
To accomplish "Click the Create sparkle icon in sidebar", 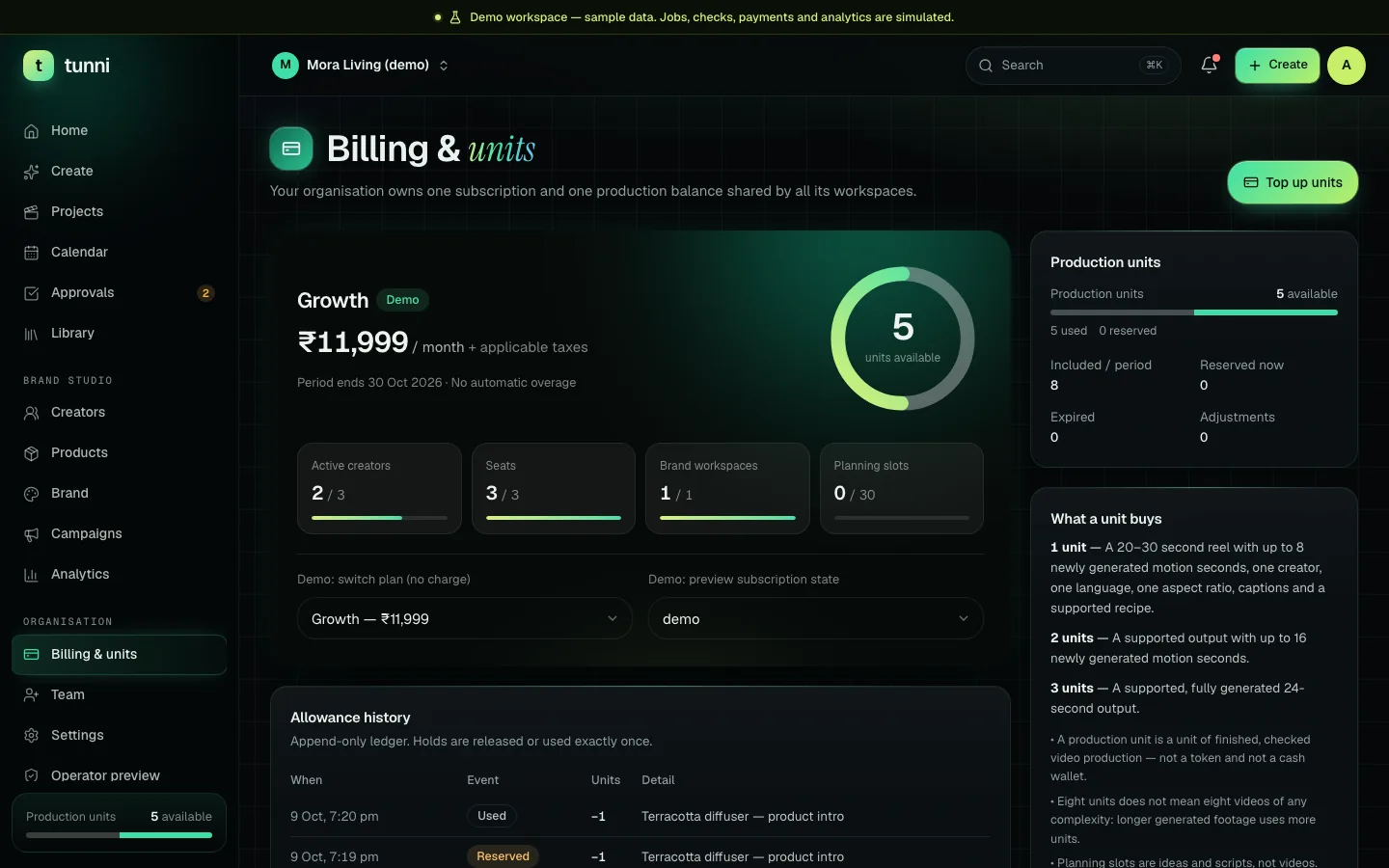I will tap(31, 172).
